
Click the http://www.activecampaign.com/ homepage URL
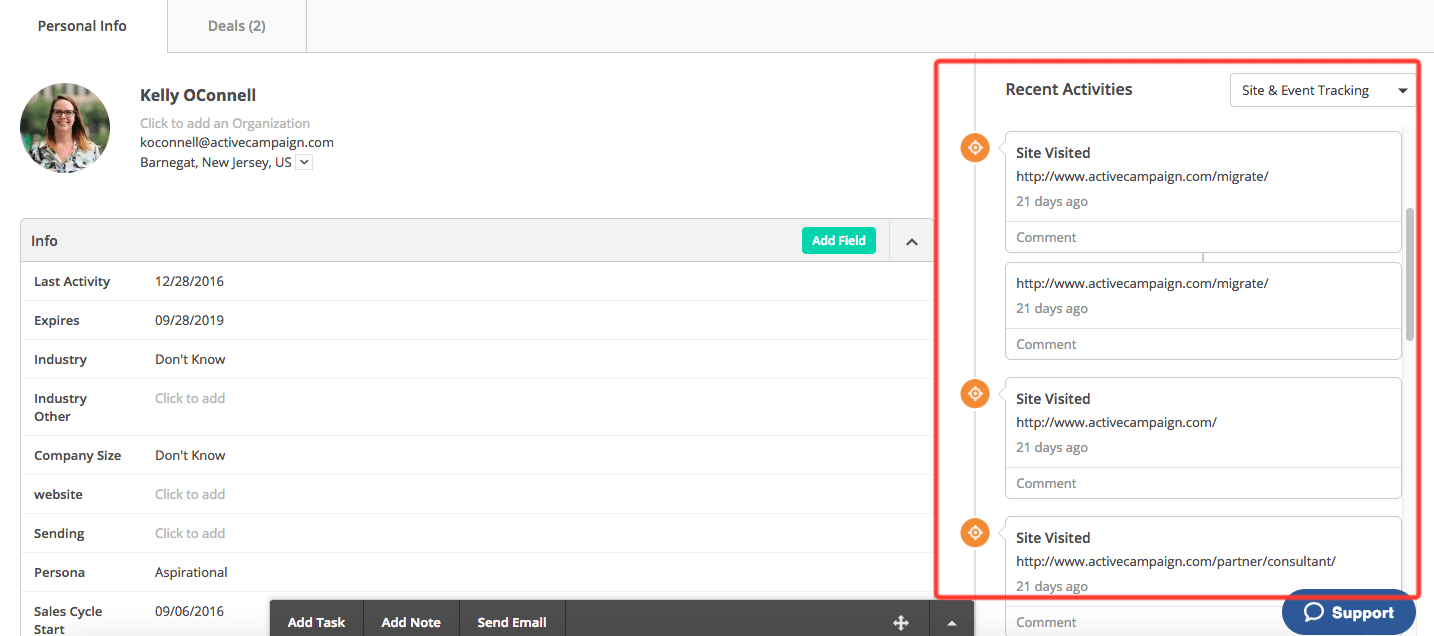point(1116,422)
